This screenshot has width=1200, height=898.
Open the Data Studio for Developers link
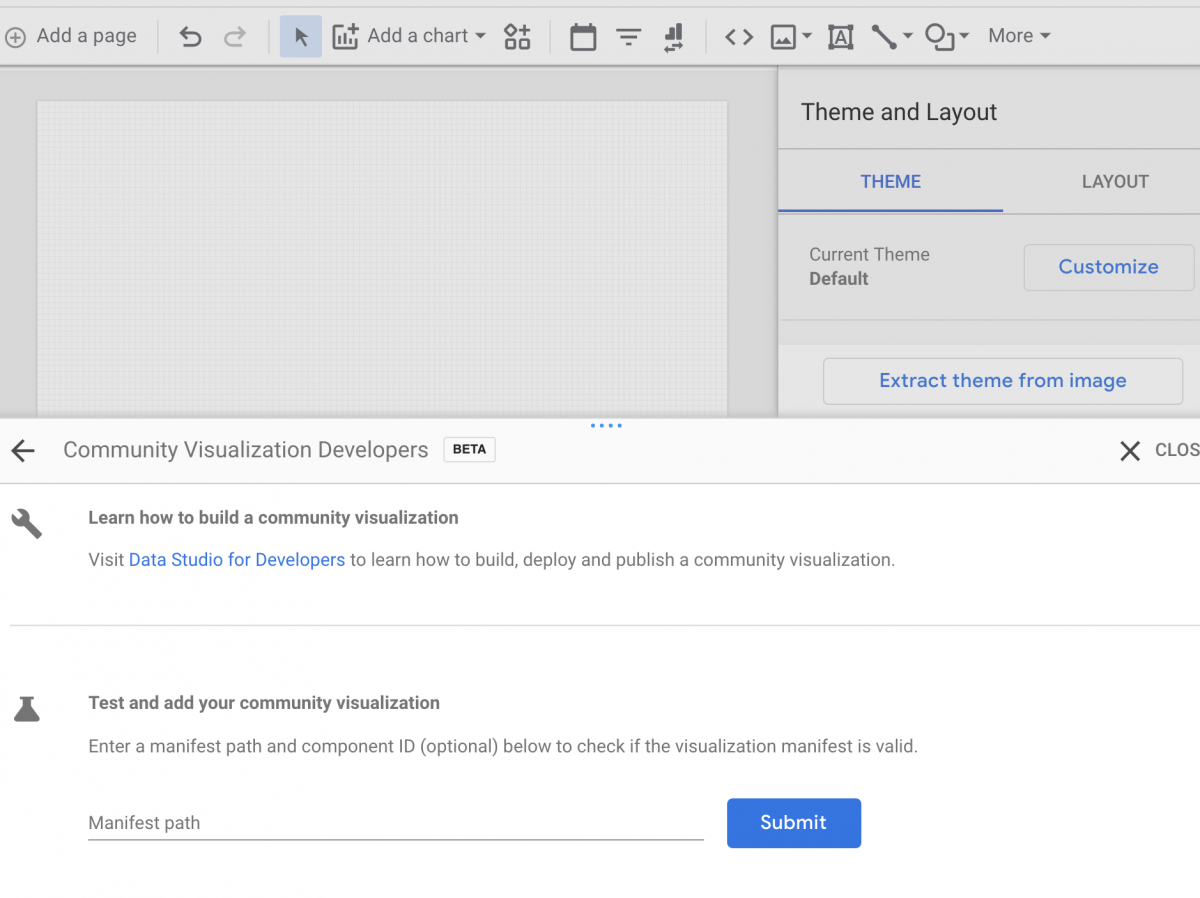(236, 559)
